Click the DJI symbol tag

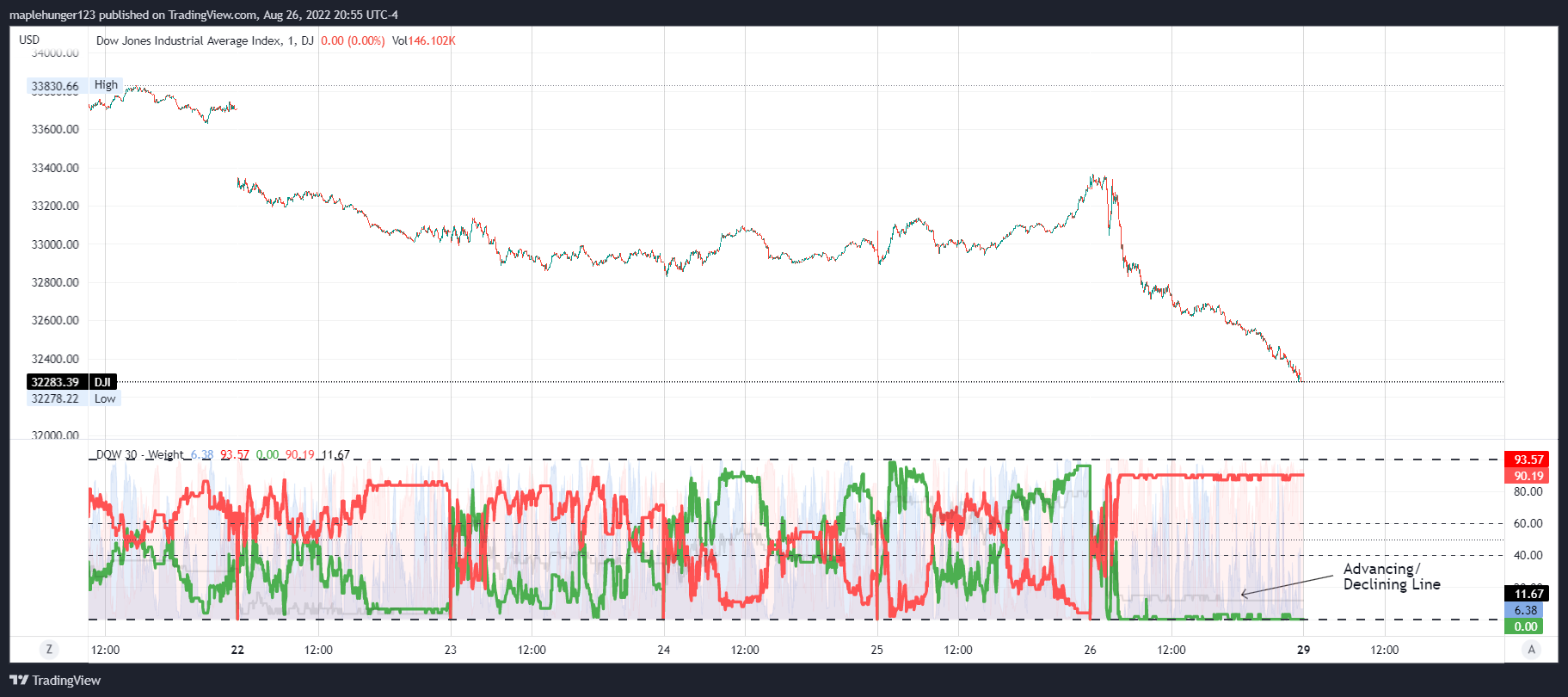coord(102,382)
